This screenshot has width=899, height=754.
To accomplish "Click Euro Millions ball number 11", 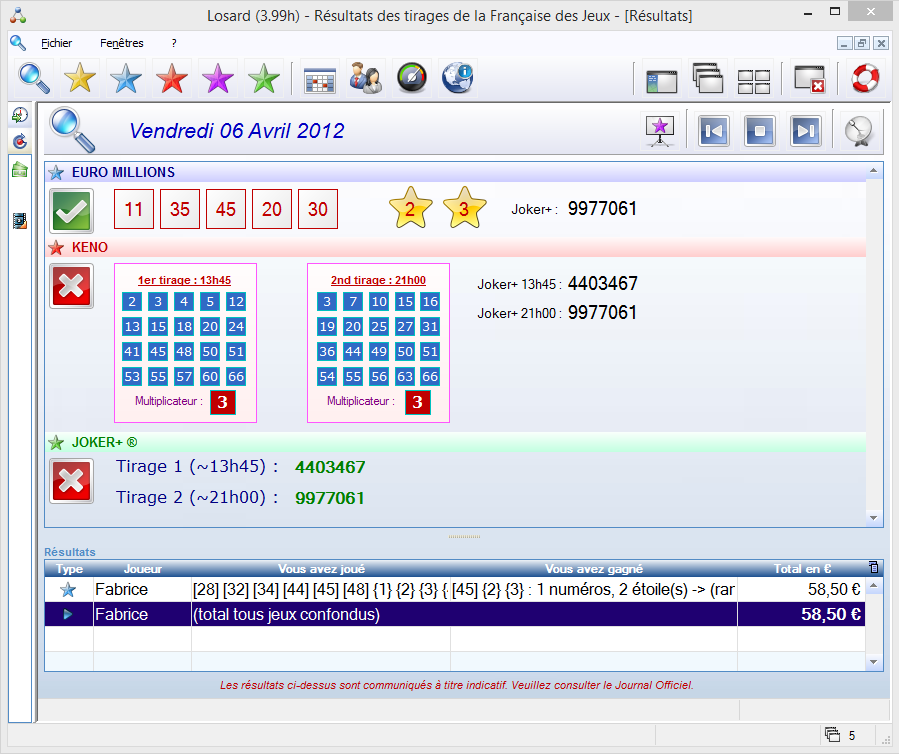I will [x=134, y=209].
